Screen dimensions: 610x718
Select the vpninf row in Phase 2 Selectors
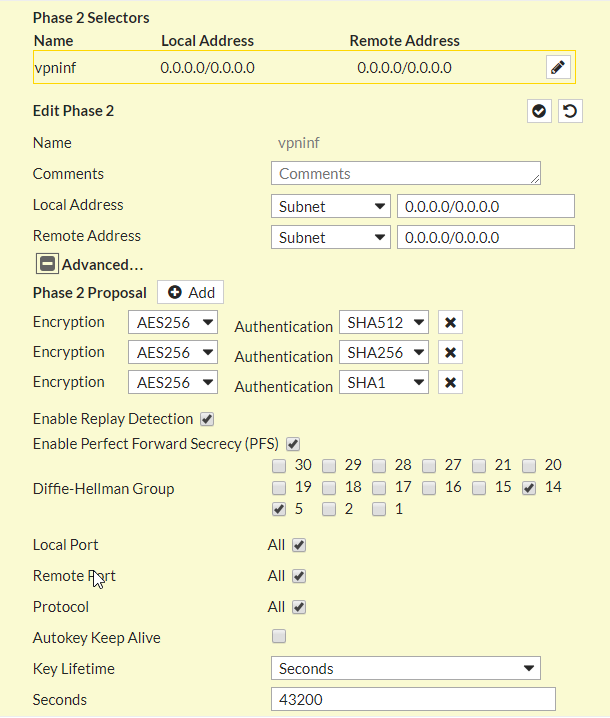304,68
